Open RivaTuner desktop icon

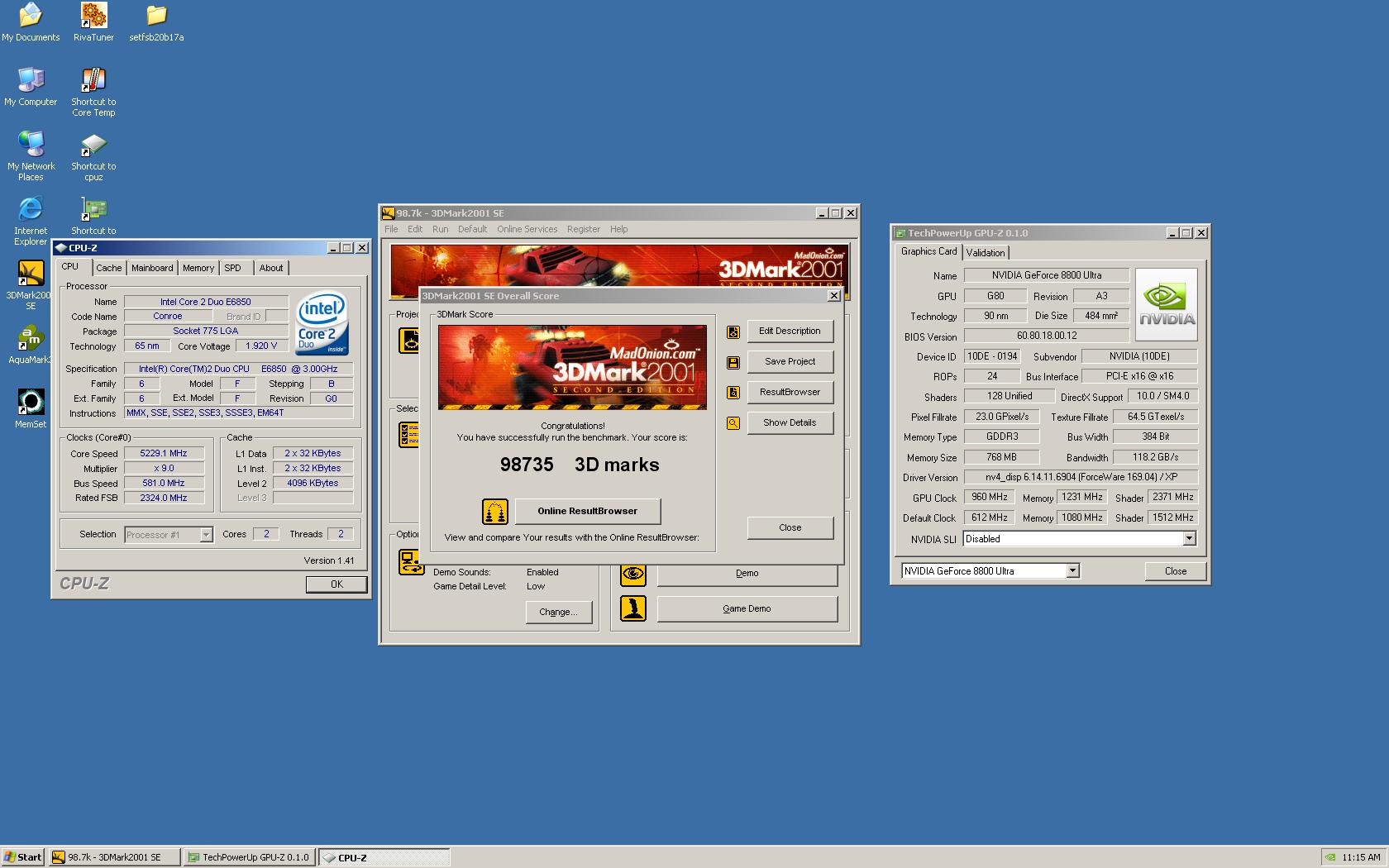tap(93, 22)
